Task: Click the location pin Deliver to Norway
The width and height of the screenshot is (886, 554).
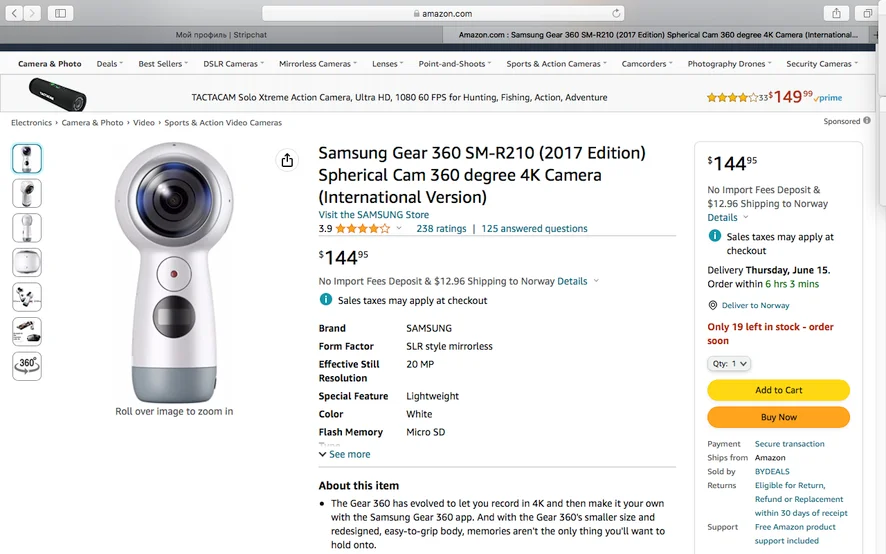Action: [714, 305]
